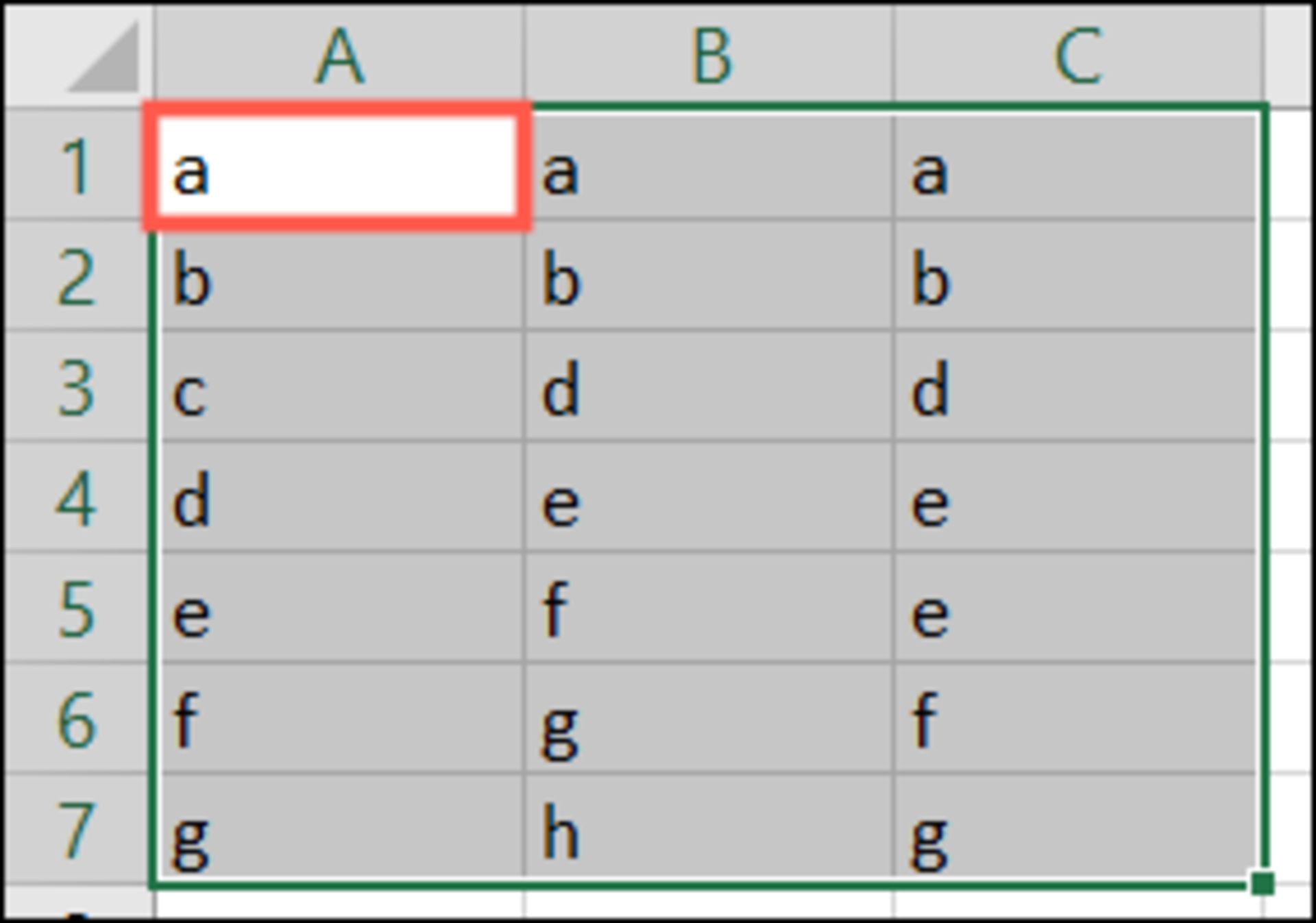The width and height of the screenshot is (1316, 923).
Task: Click cell C7 containing 'g'
Action: pos(1076,828)
